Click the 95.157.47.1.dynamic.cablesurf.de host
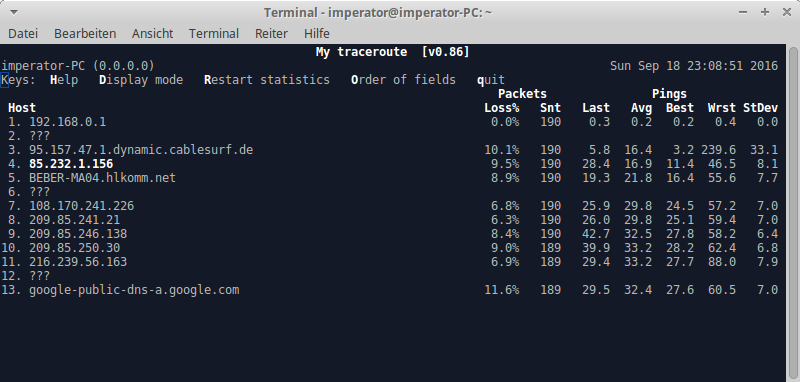The width and height of the screenshot is (800, 382). click(141, 150)
